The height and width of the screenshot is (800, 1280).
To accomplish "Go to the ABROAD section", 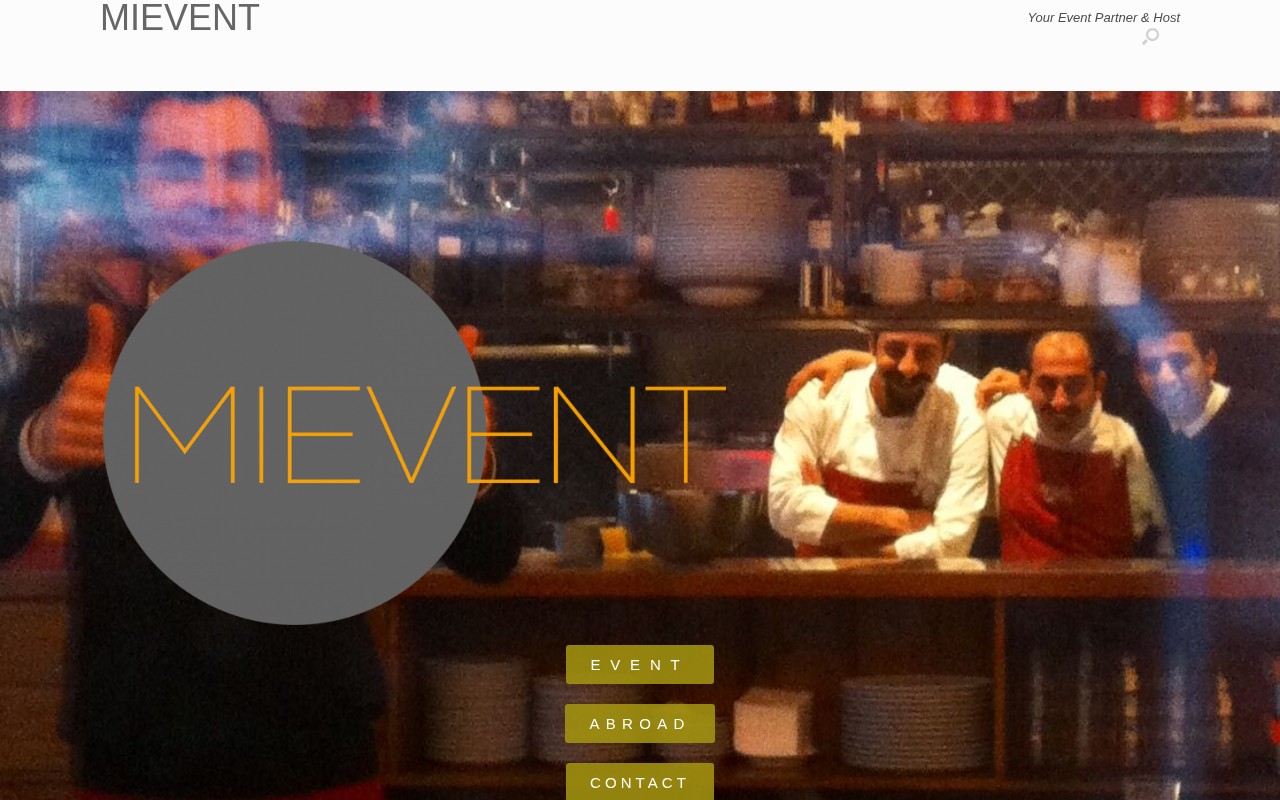I will (640, 724).
